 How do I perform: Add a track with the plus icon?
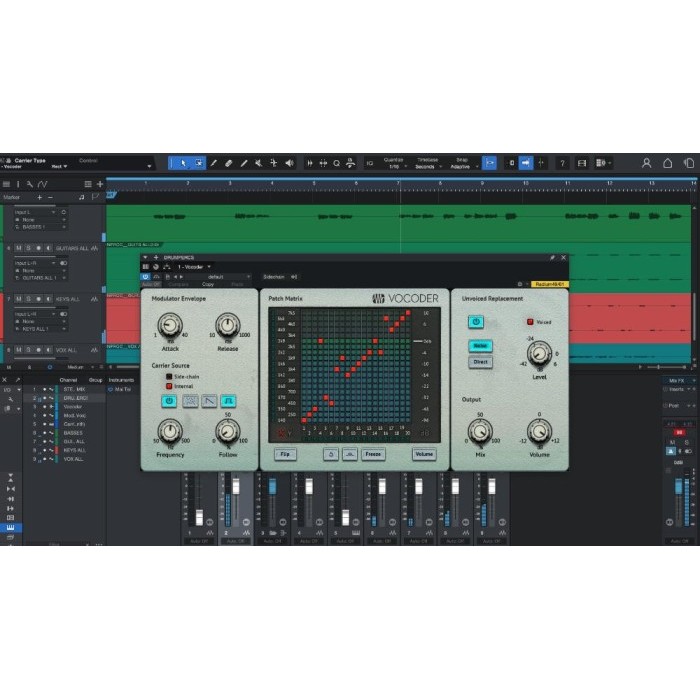(x=100, y=184)
